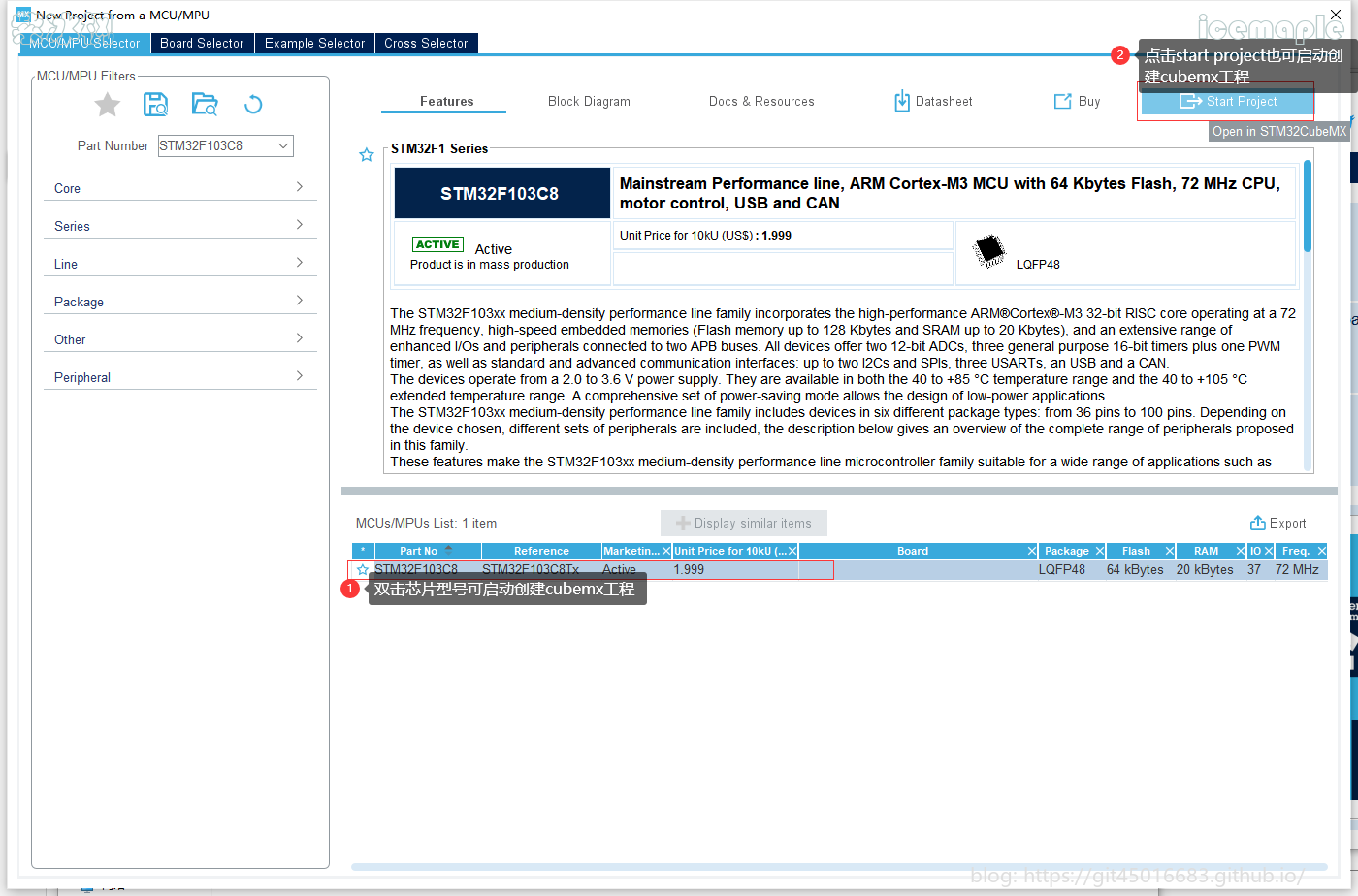The width and height of the screenshot is (1358, 896).
Task: Open the Docs & Resources tab
Action: [x=761, y=101]
